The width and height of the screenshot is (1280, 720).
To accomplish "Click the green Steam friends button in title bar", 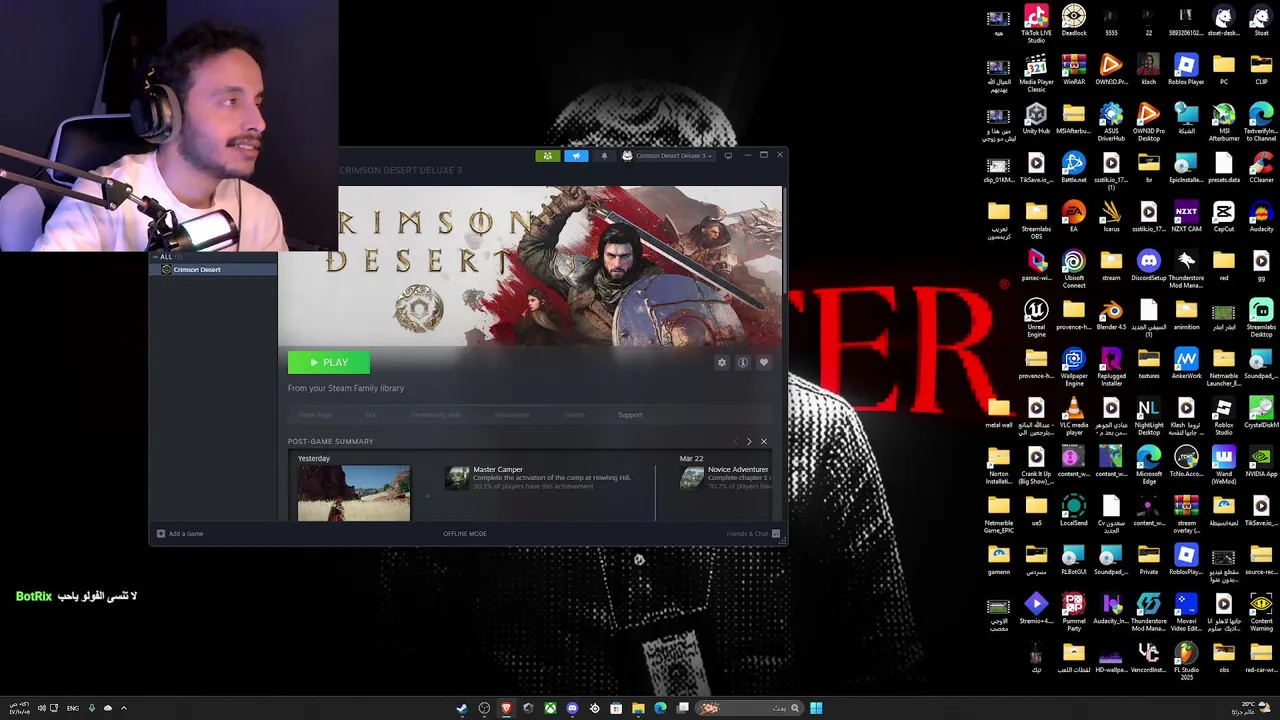I will tap(547, 155).
